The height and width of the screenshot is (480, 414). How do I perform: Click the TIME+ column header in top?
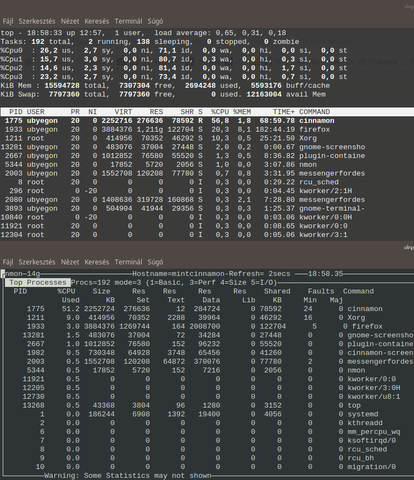click(x=284, y=112)
